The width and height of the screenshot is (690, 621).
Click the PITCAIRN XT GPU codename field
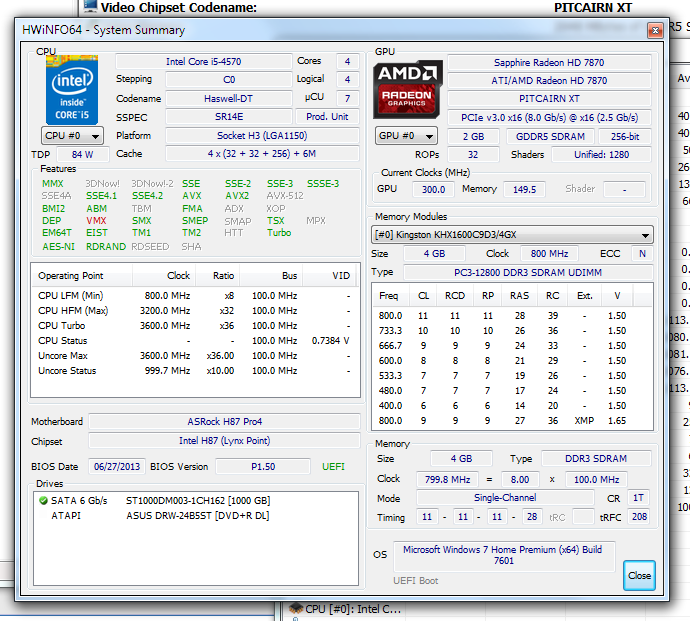click(x=549, y=99)
